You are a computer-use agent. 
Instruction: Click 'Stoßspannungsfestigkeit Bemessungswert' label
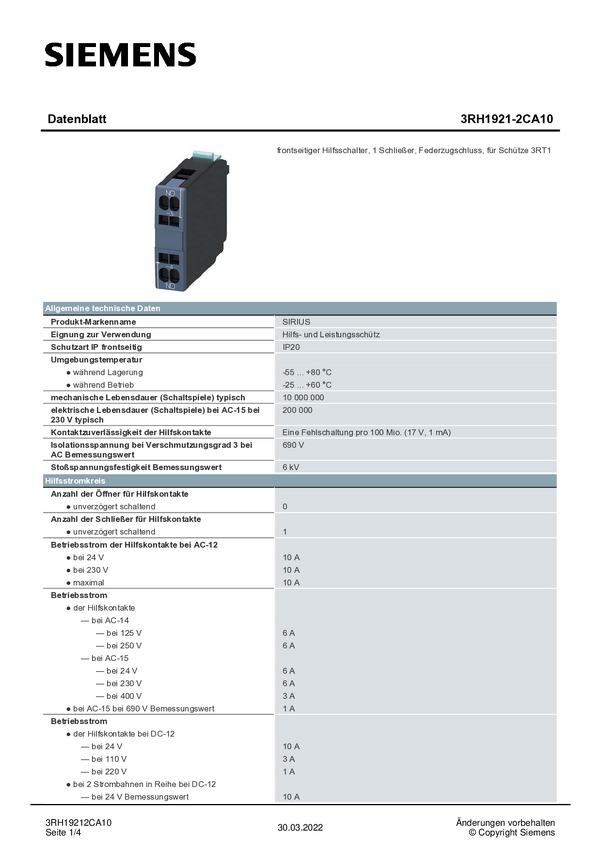pos(136,467)
